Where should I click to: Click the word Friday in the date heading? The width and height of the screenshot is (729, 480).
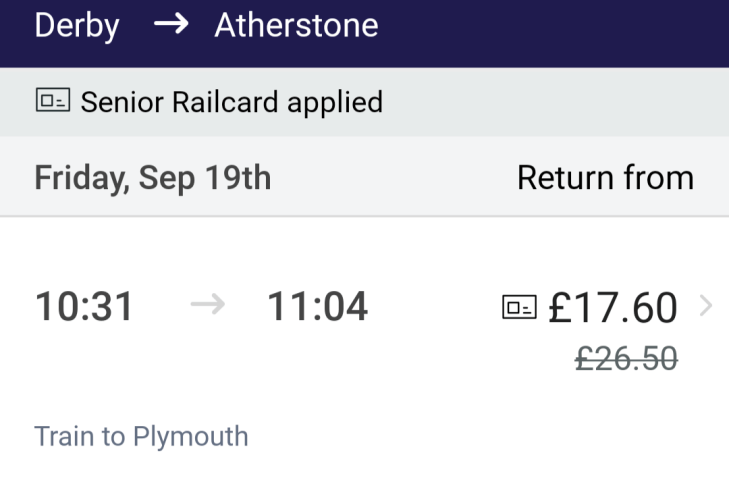coord(78,178)
